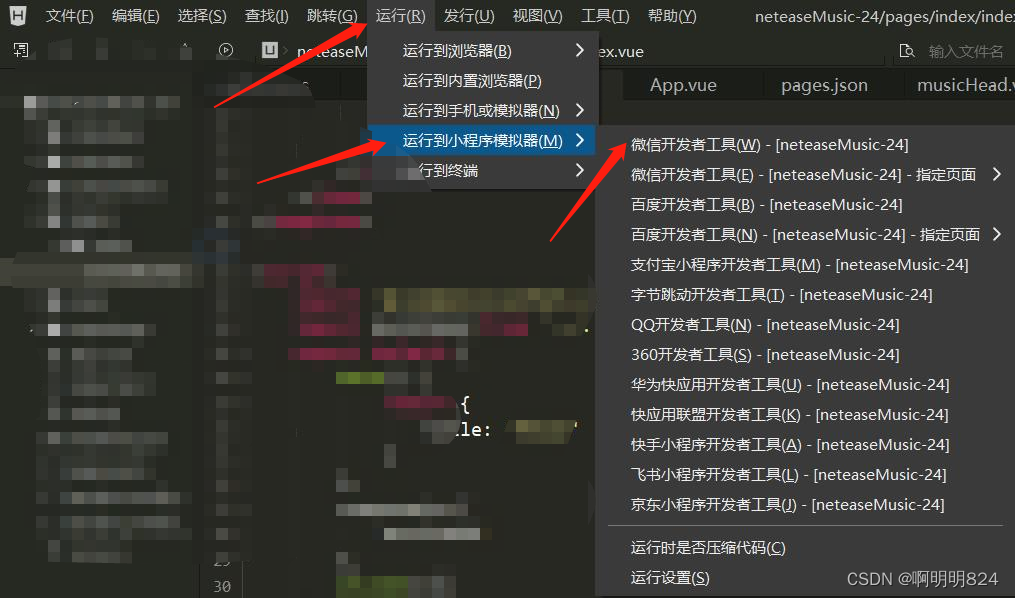Open the 跳转(G) menu
Screen dimensions: 1015x598
[x=331, y=16]
